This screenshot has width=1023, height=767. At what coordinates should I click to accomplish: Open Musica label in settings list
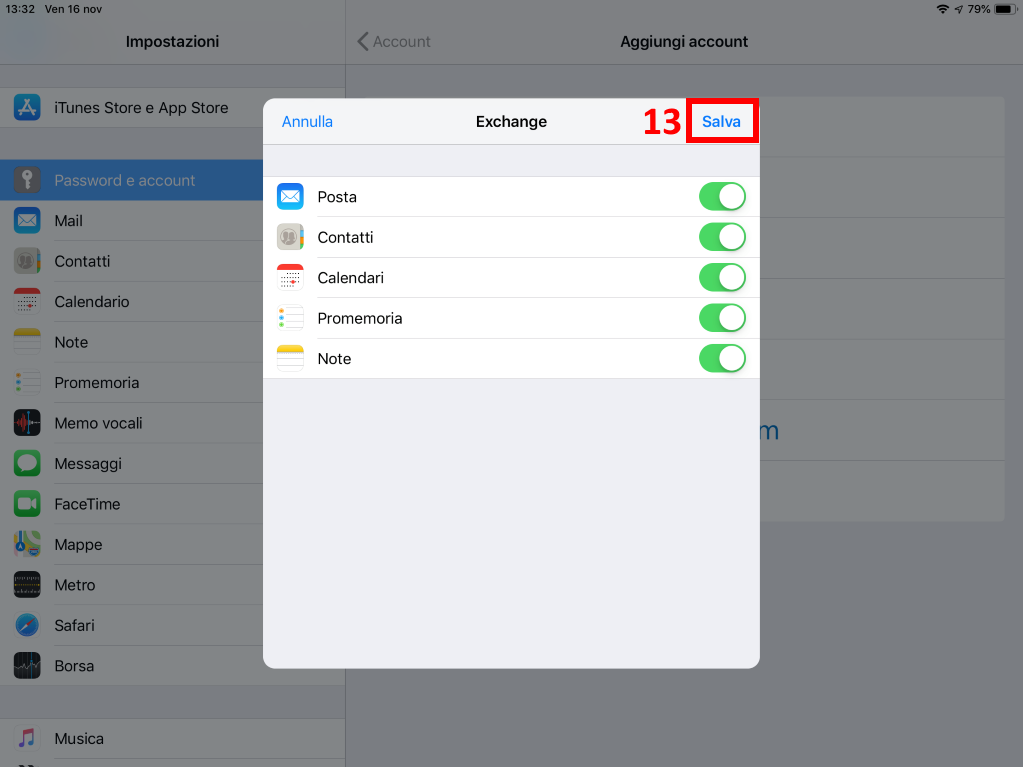79,739
